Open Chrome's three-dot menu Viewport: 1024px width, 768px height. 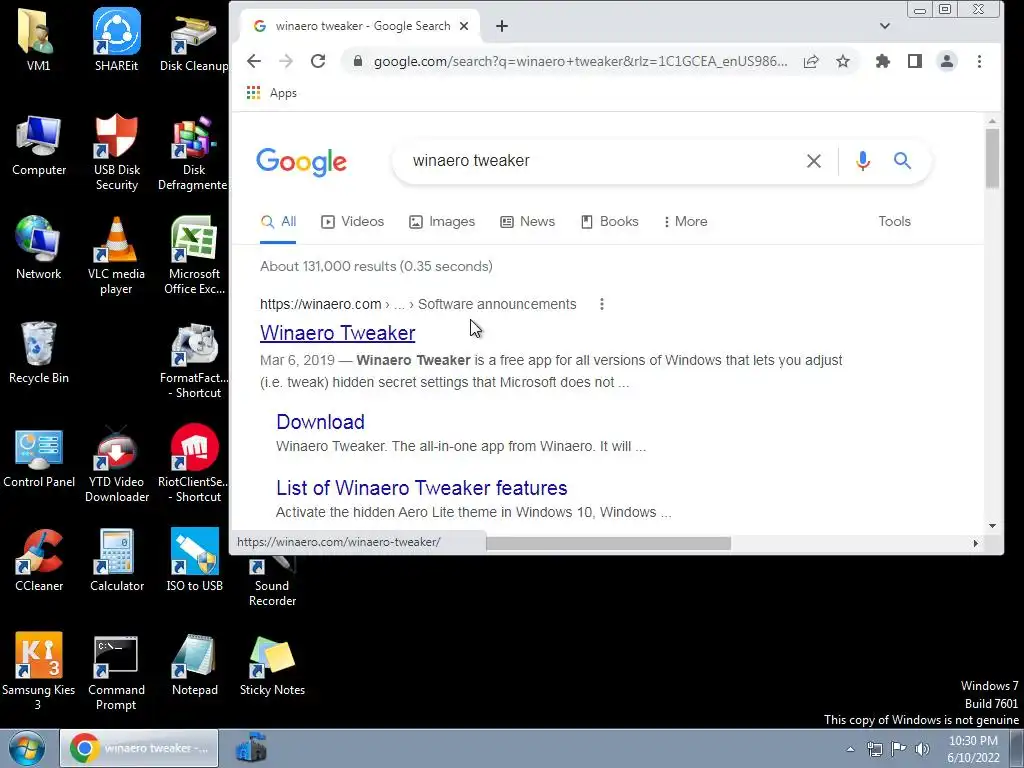979,61
